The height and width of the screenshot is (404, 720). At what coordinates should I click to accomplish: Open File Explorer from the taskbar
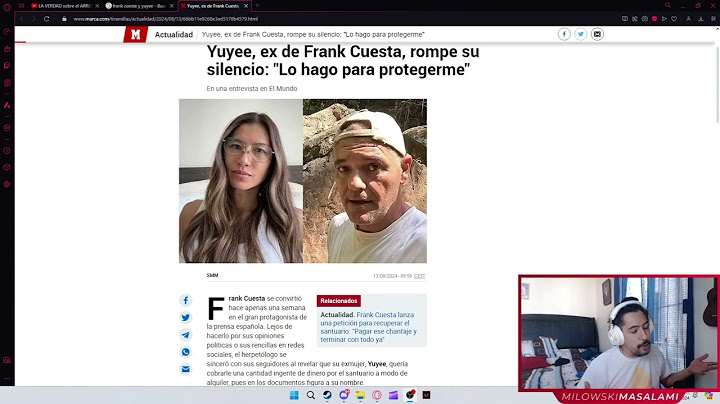tap(360, 395)
